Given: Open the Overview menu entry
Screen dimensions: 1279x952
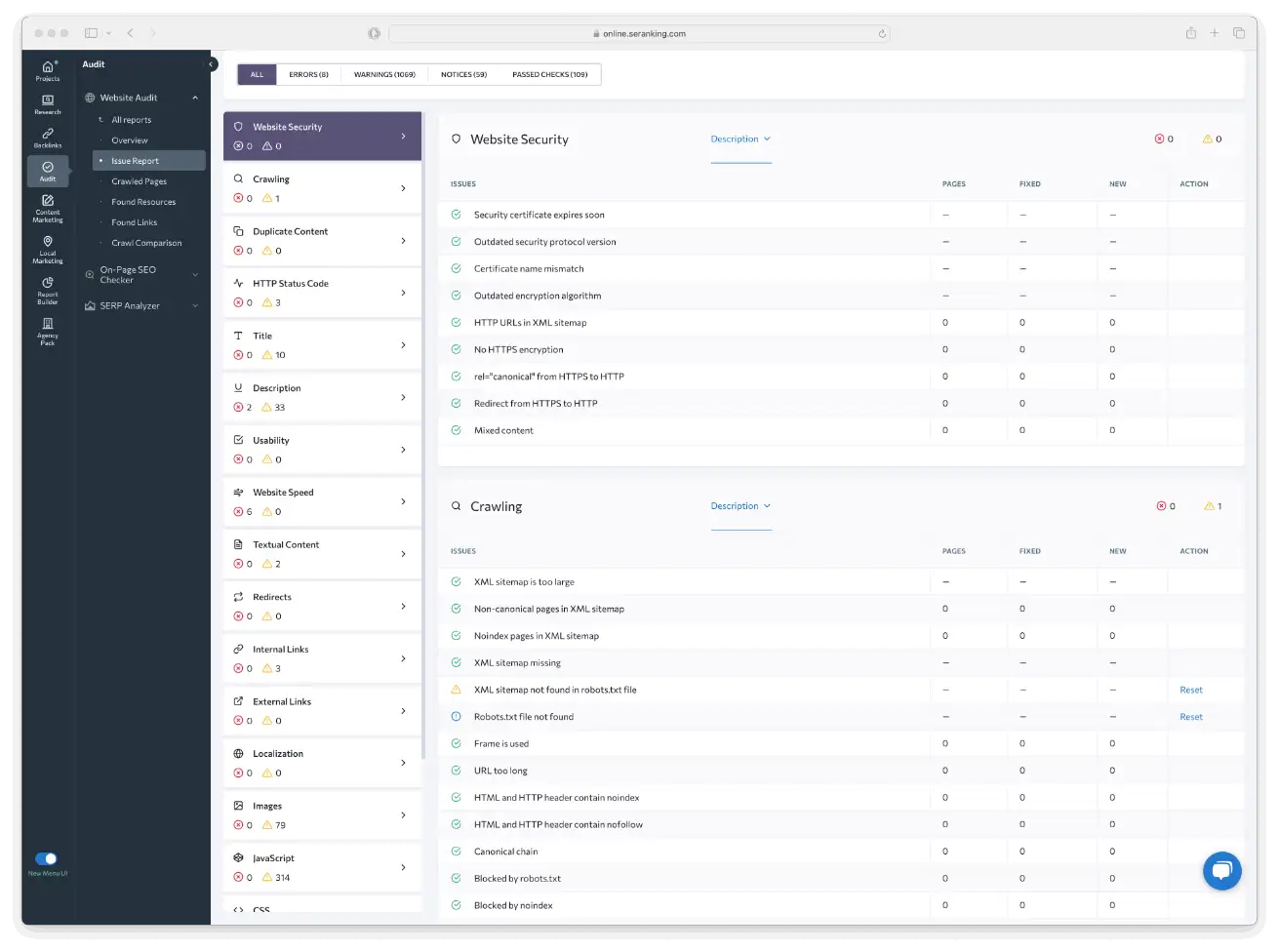Looking at the screenshot, I should point(130,140).
